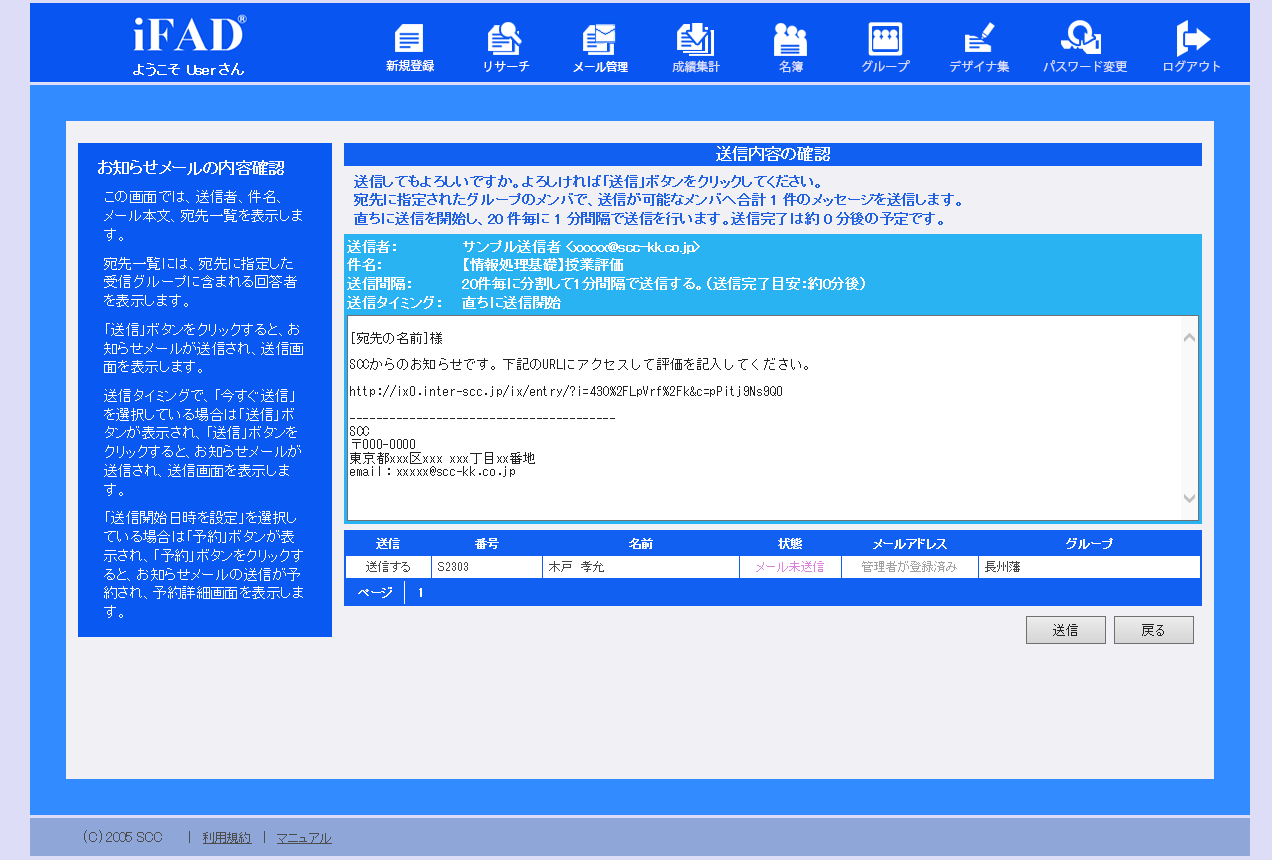Viewport: 1272px width, 860px height.
Task: Click the 状態 column header
Action: pyautogui.click(x=790, y=544)
